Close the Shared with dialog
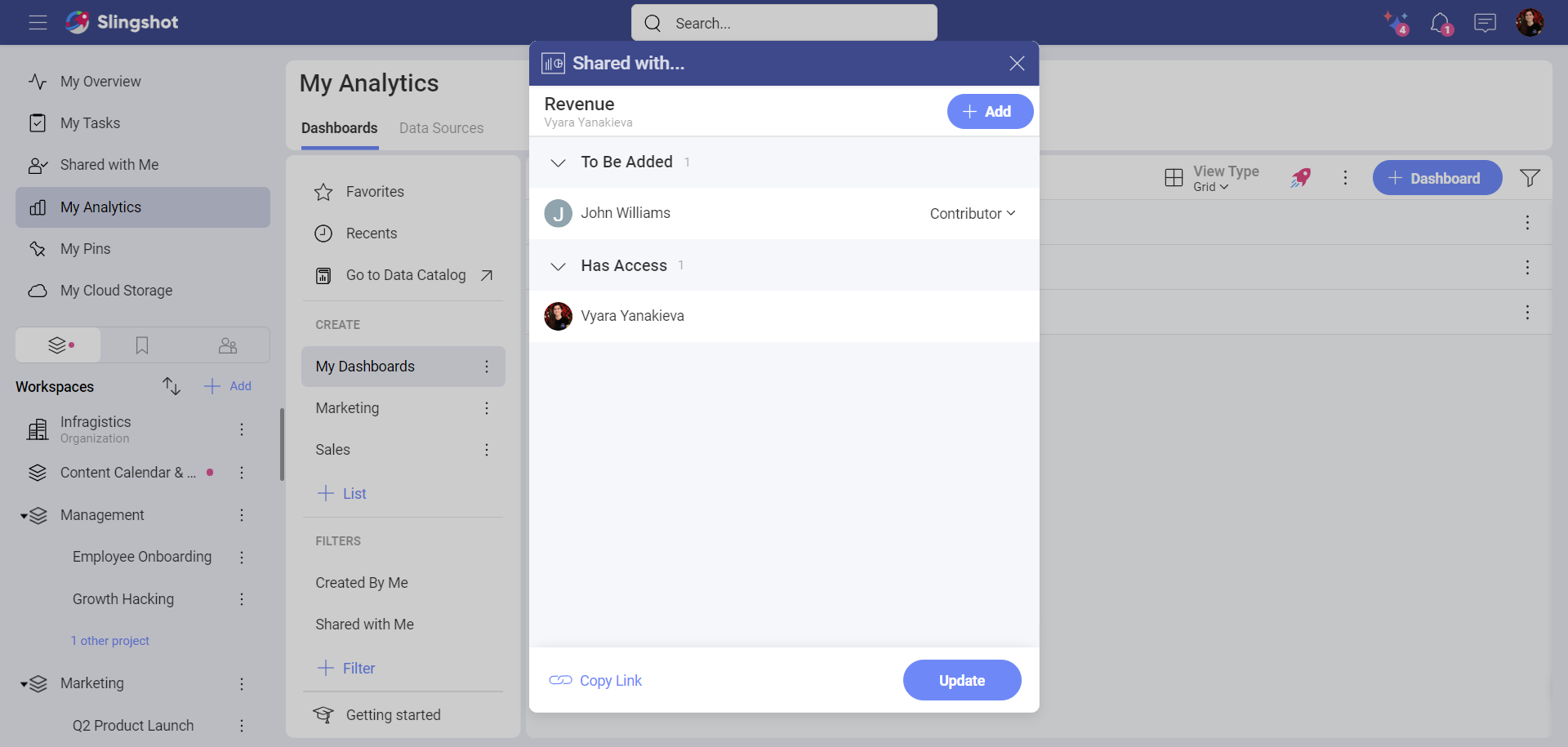The height and width of the screenshot is (747, 1568). (1017, 64)
